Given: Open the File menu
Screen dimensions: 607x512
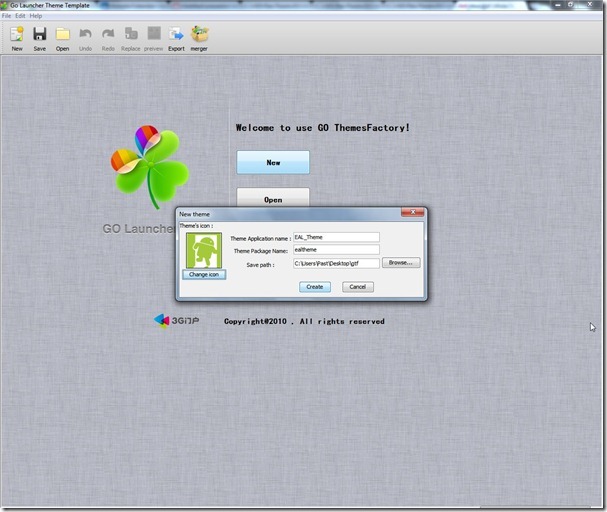Looking at the screenshot, I should [x=7, y=16].
